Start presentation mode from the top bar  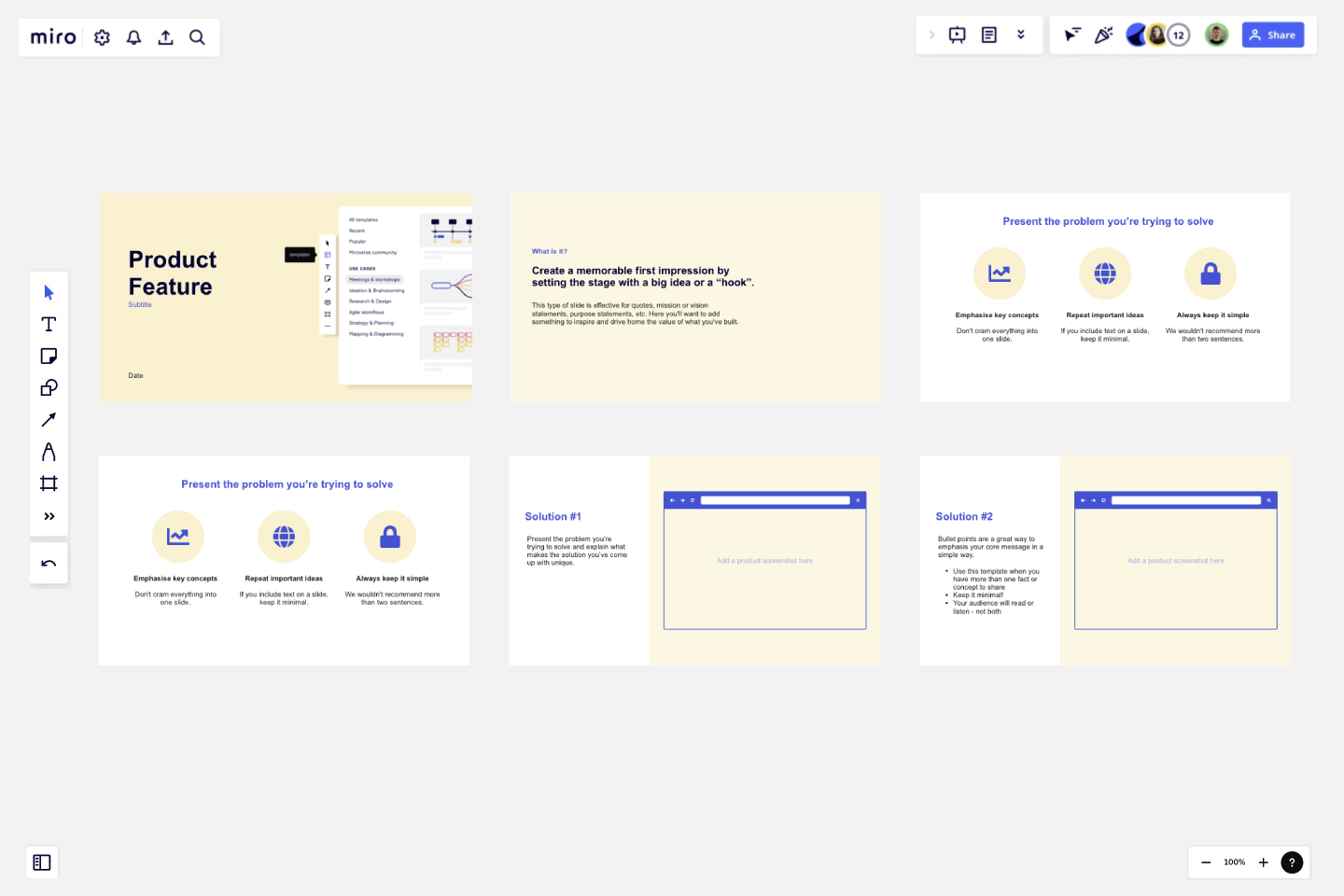pos(957,34)
